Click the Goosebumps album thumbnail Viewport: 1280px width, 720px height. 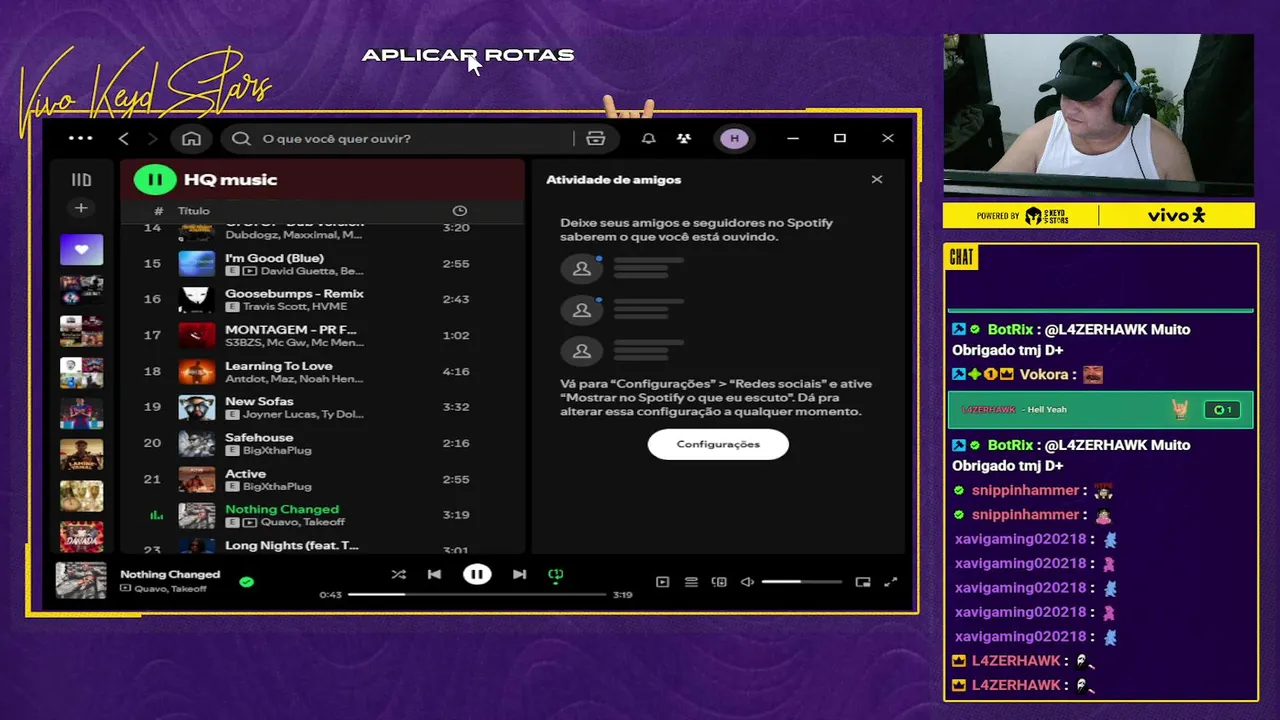click(196, 299)
